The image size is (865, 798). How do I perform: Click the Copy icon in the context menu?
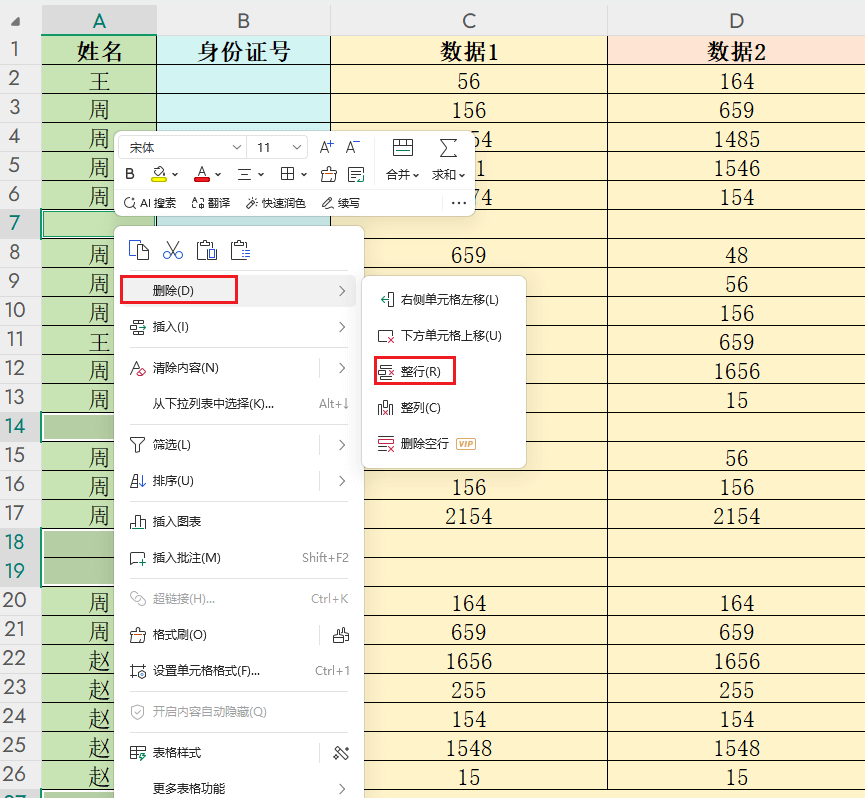pyautogui.click(x=141, y=249)
